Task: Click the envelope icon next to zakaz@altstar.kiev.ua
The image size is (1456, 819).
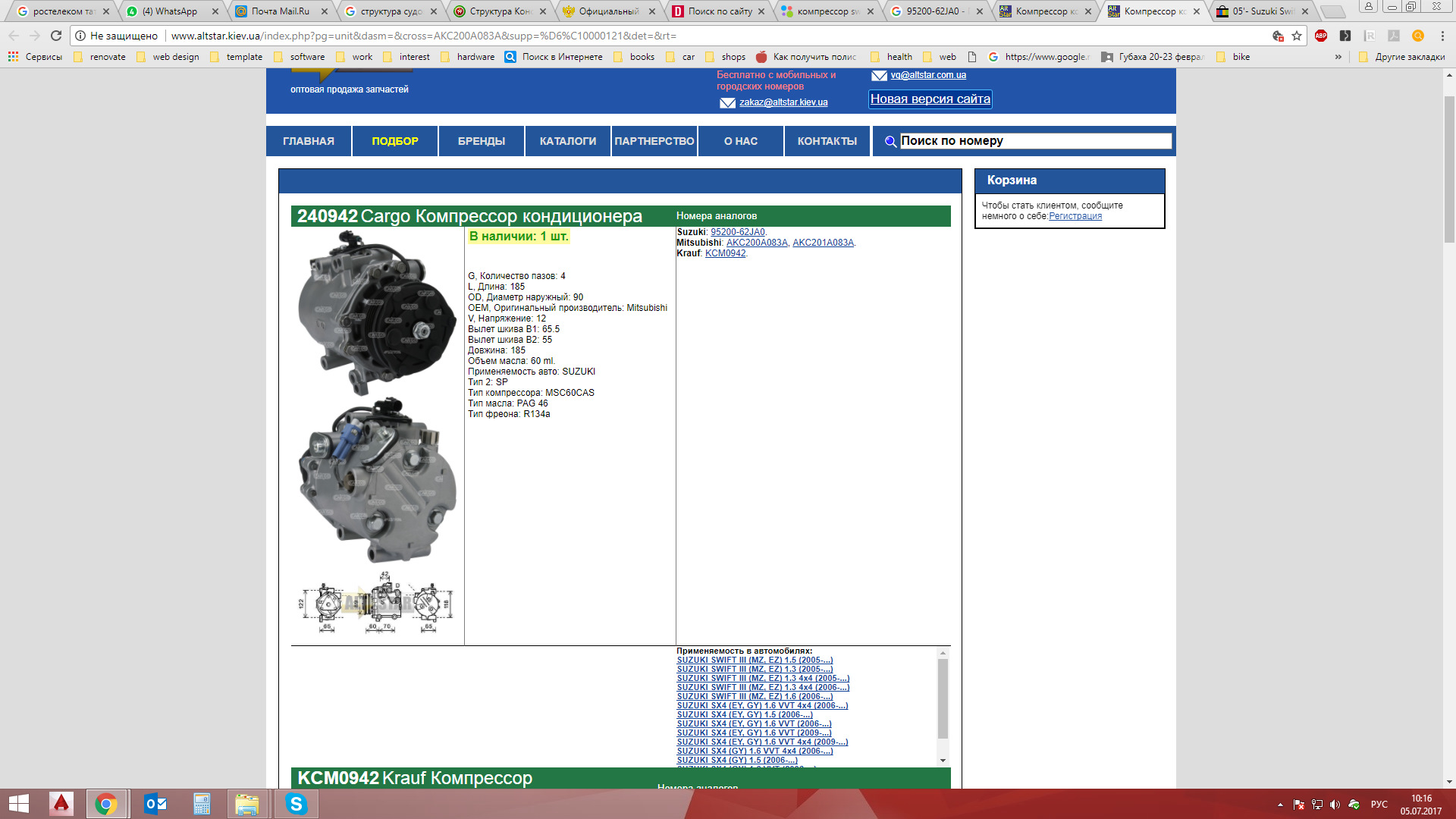Action: [727, 103]
